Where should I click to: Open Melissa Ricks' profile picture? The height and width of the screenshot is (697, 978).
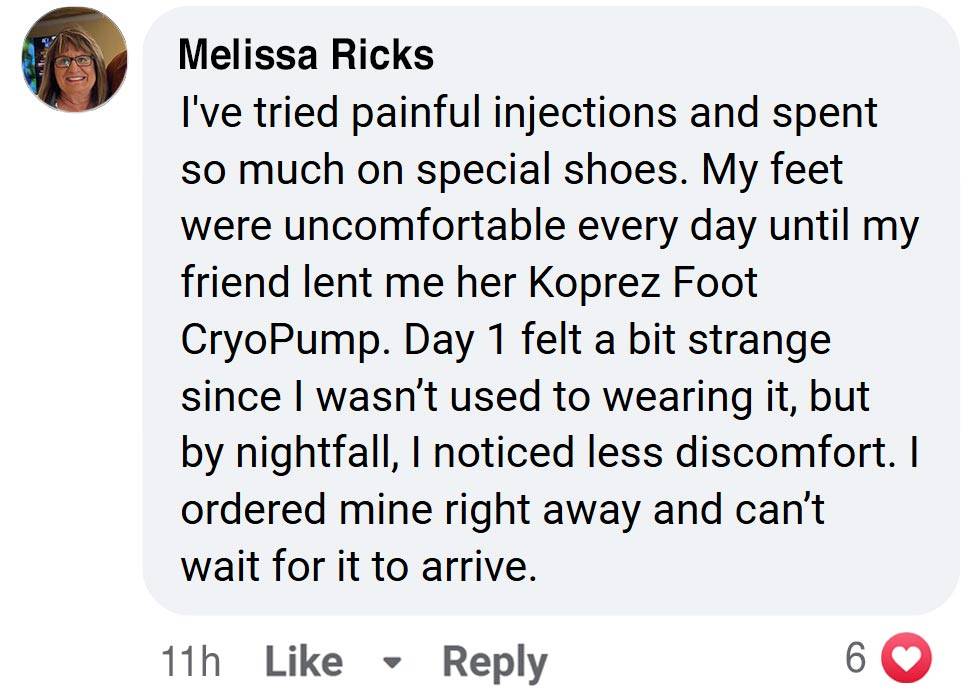(x=74, y=59)
